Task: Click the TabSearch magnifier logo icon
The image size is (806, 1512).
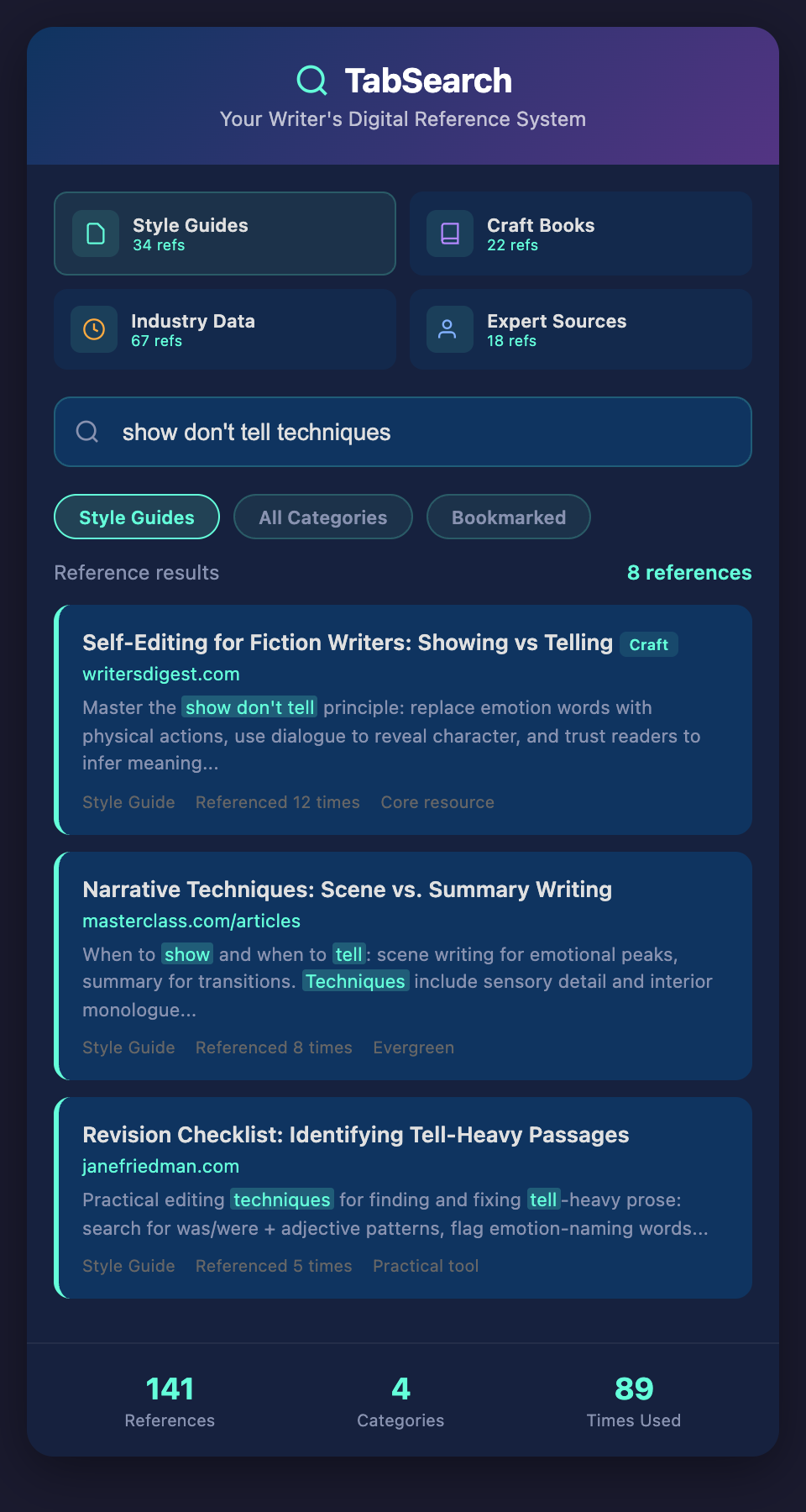Action: coord(311,81)
